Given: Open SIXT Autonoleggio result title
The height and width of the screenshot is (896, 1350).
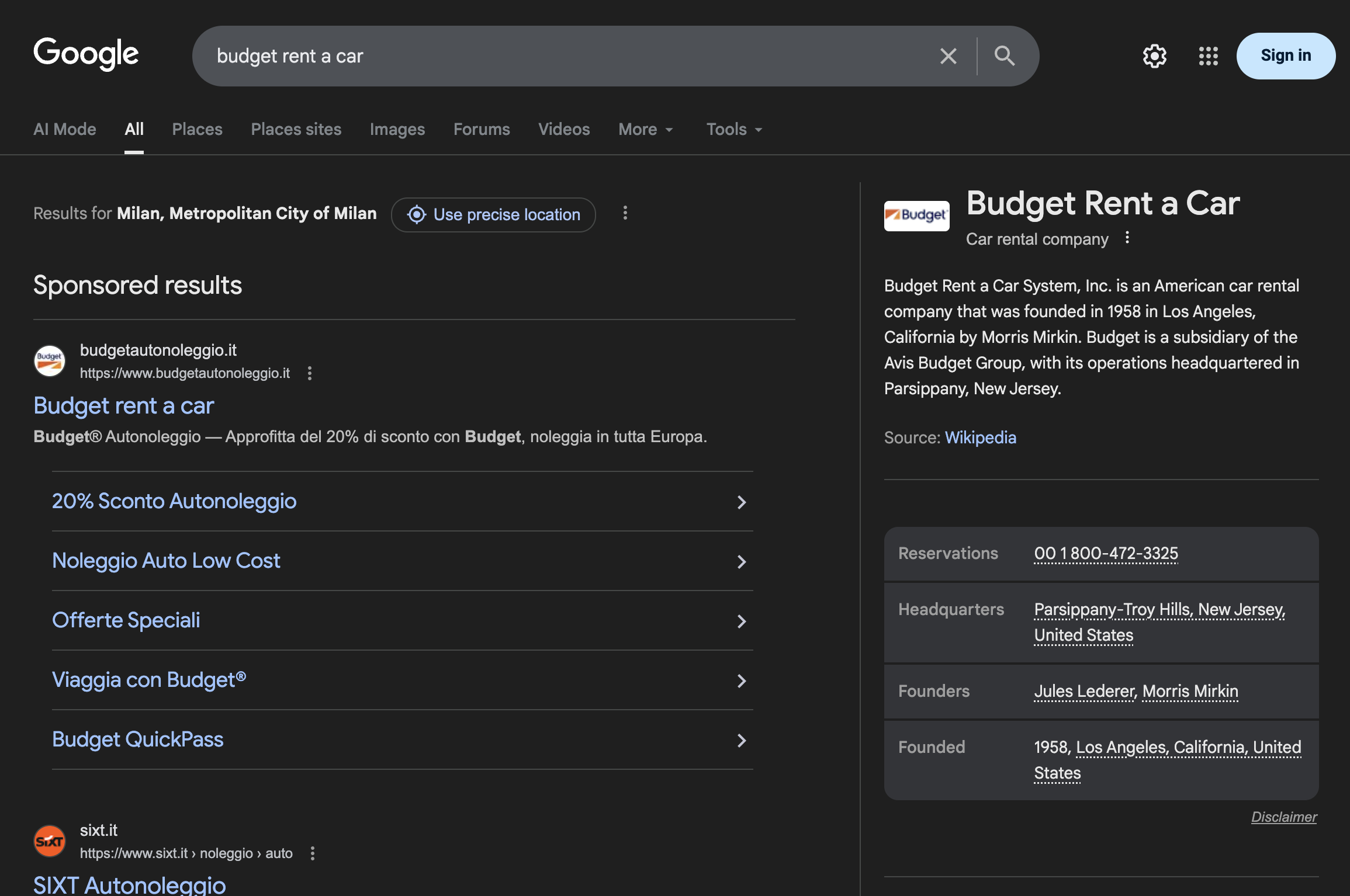Looking at the screenshot, I should pyautogui.click(x=130, y=885).
